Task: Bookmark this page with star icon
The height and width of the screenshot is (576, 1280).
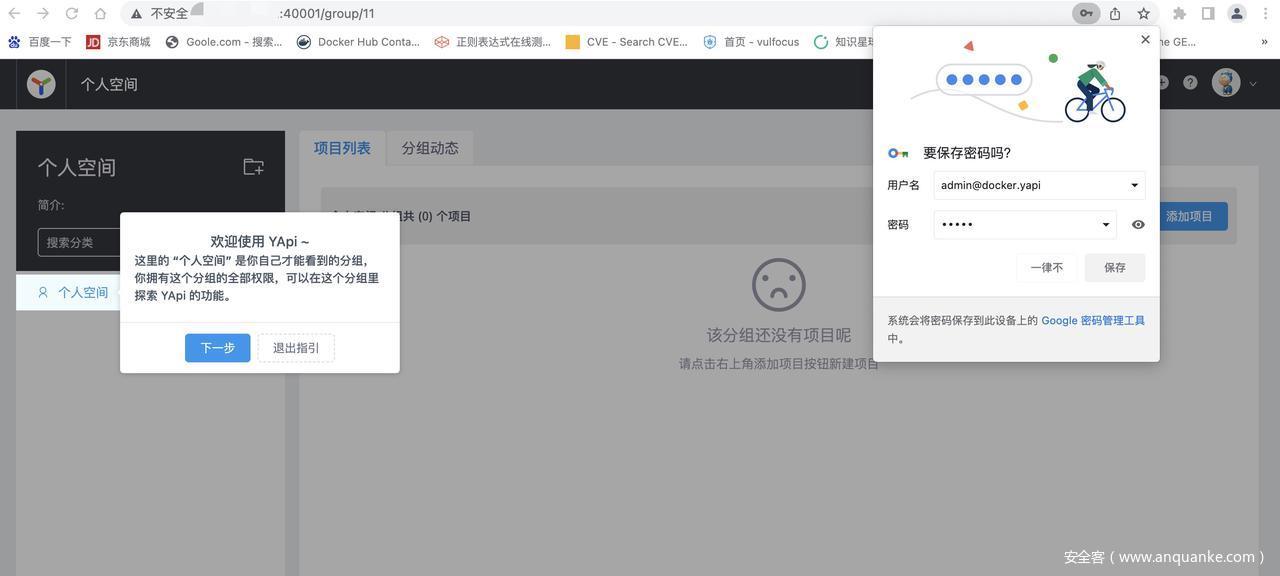Action: (1143, 14)
